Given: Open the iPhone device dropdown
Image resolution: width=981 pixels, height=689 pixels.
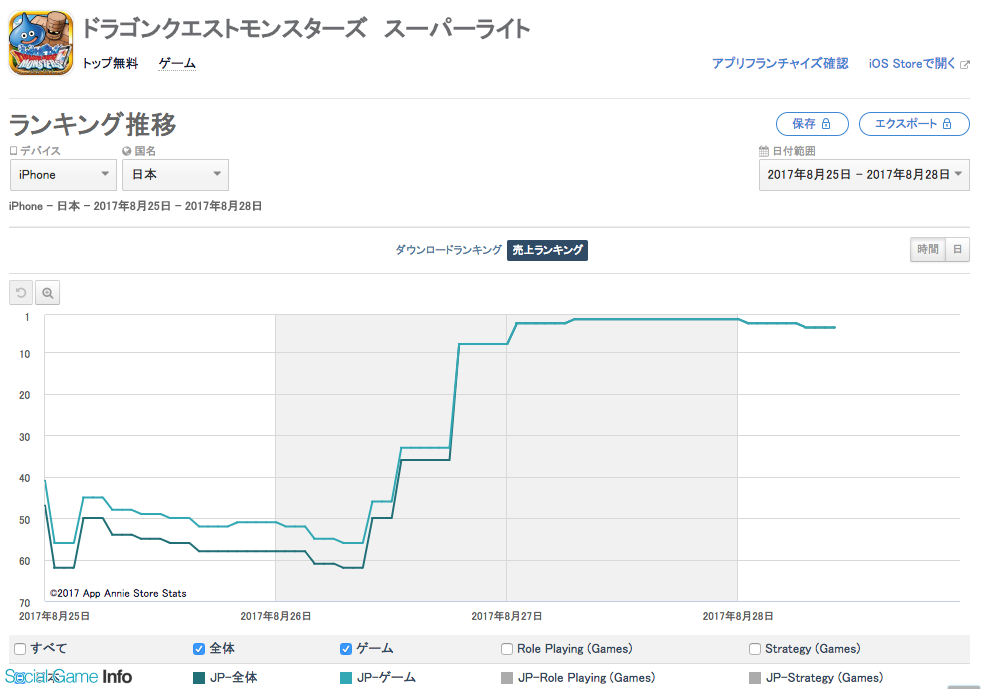Looking at the screenshot, I should 63,175.
